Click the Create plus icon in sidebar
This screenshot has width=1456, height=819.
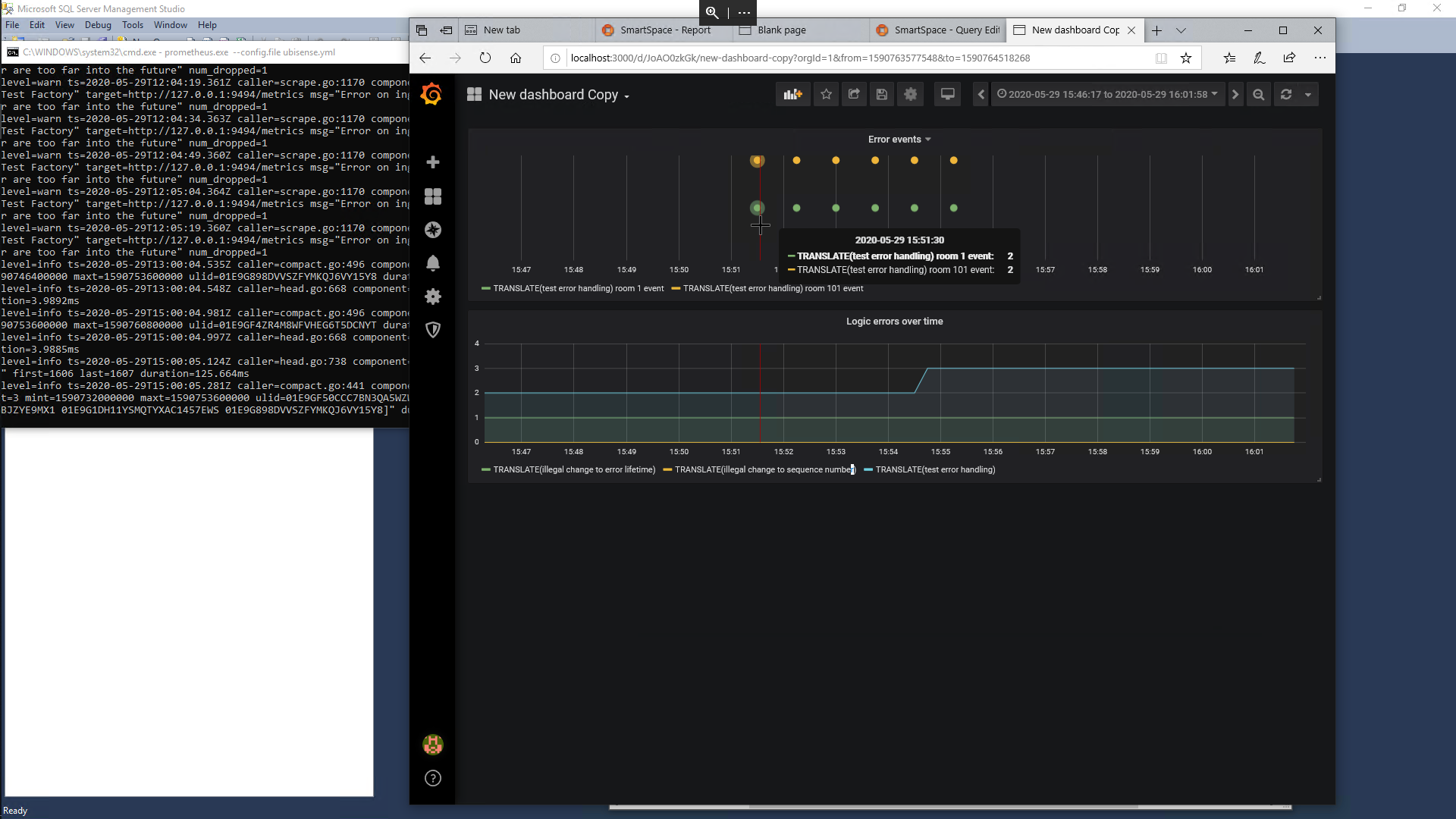pos(433,162)
